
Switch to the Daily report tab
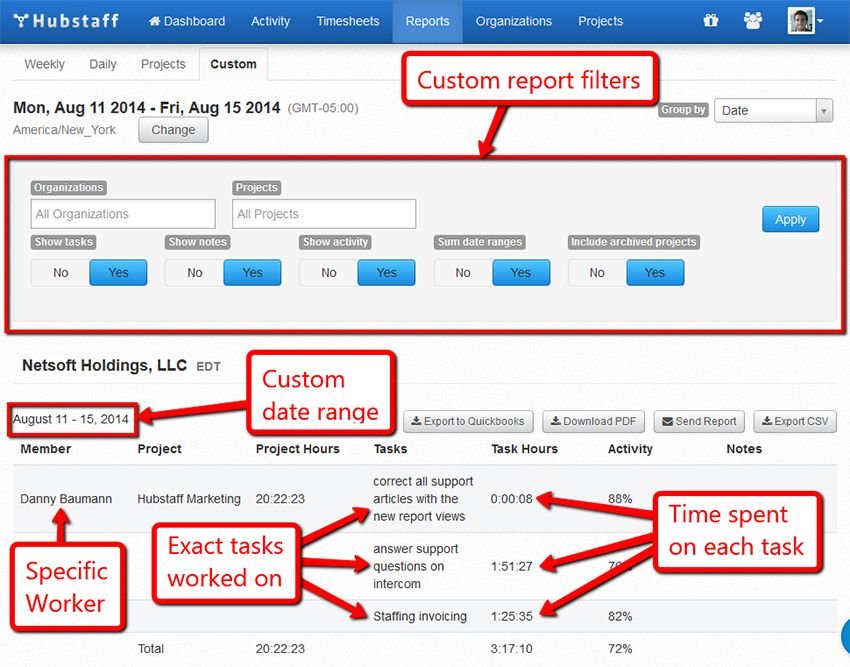(103, 64)
